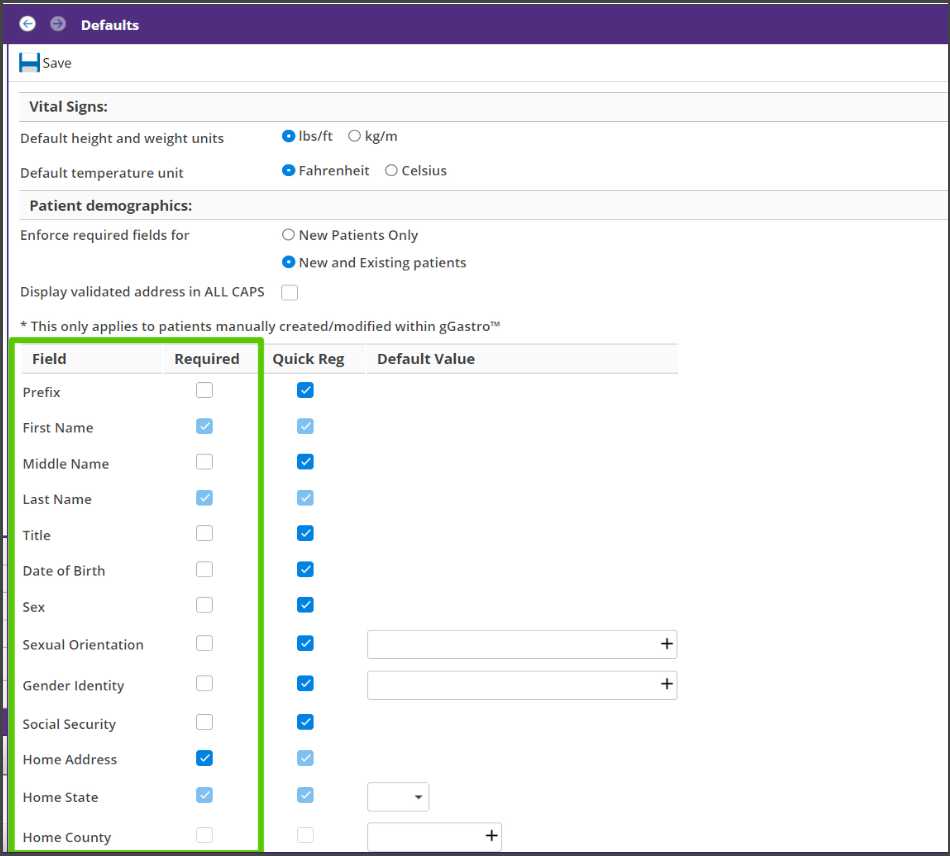Screen dimensions: 950x856
Task: Enable Display validated address in ALL CAPS
Action: point(290,293)
